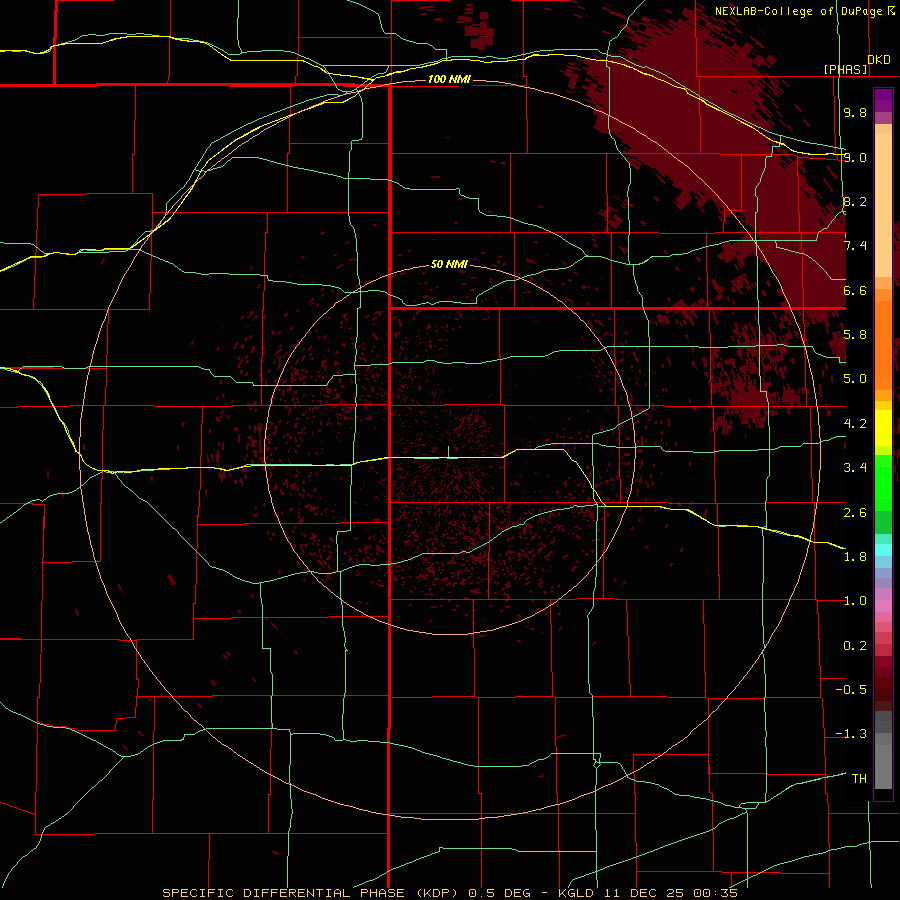Click the radar site marker at the map center
The image size is (900, 900).
coord(449,452)
